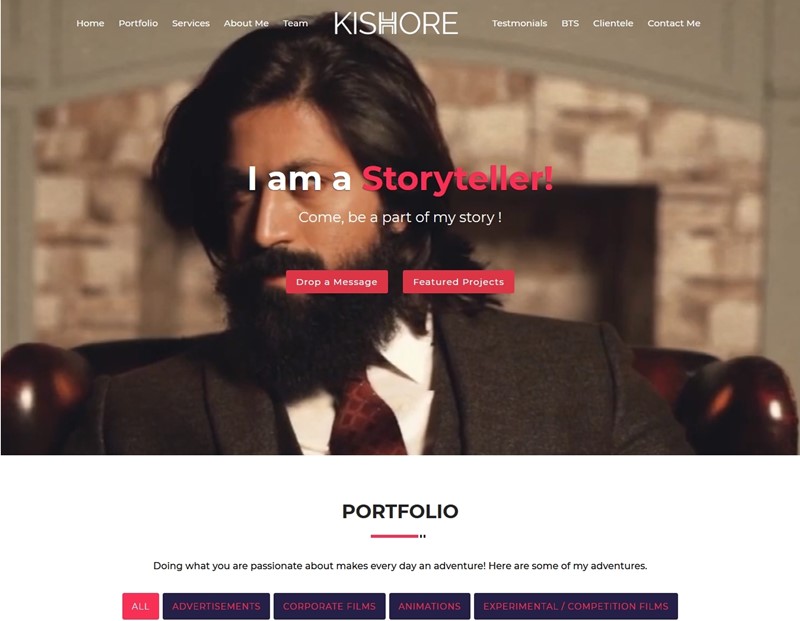Open Testmonials in the navbar

[519, 23]
